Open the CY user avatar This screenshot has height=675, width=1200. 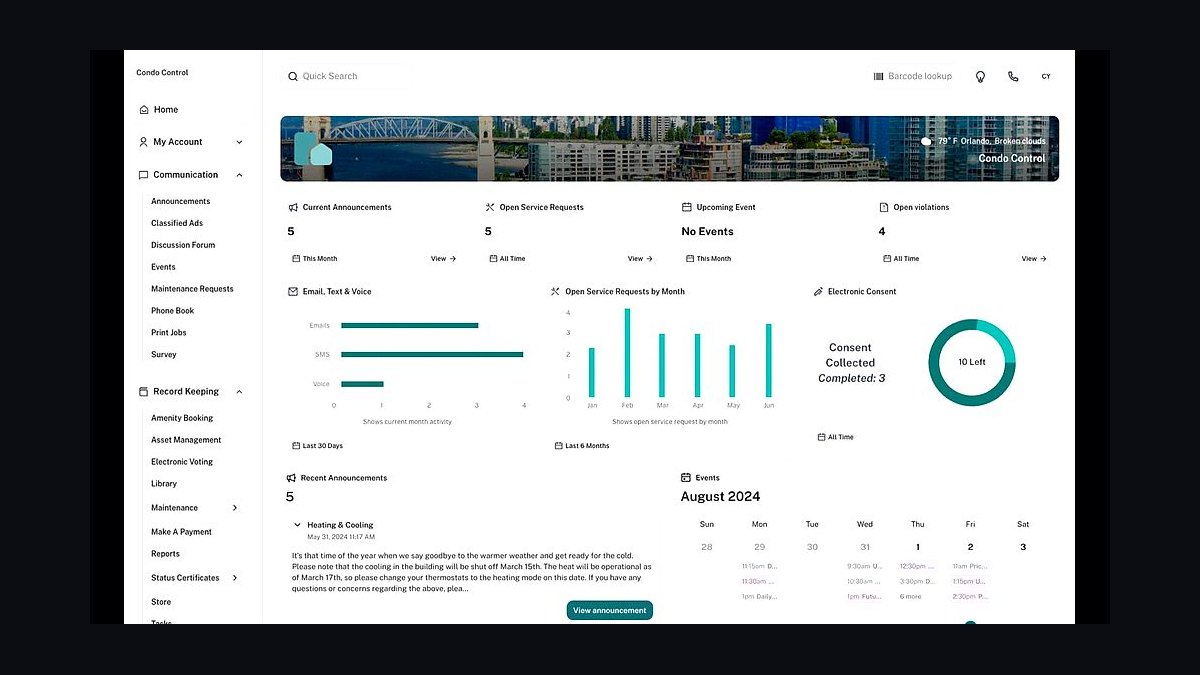click(1046, 76)
